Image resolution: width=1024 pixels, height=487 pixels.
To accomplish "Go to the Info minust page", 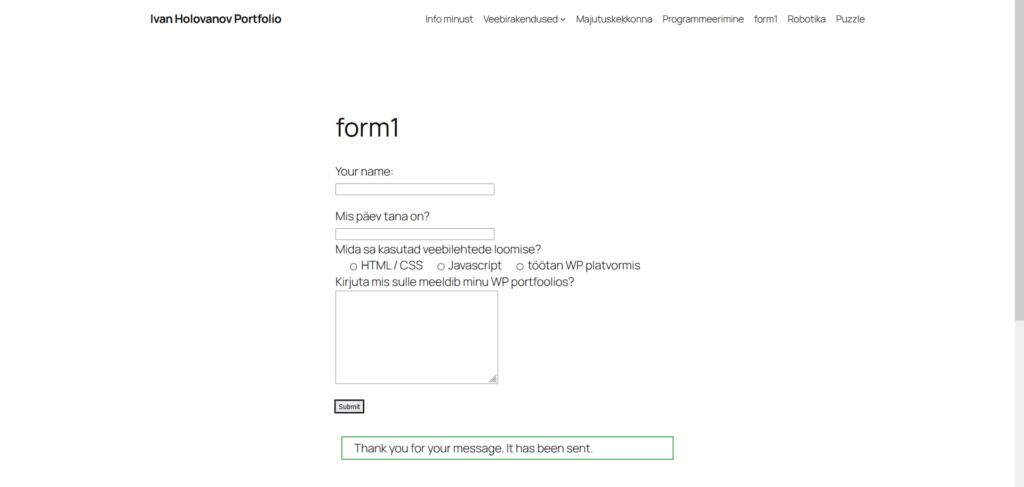I will 449,19.
